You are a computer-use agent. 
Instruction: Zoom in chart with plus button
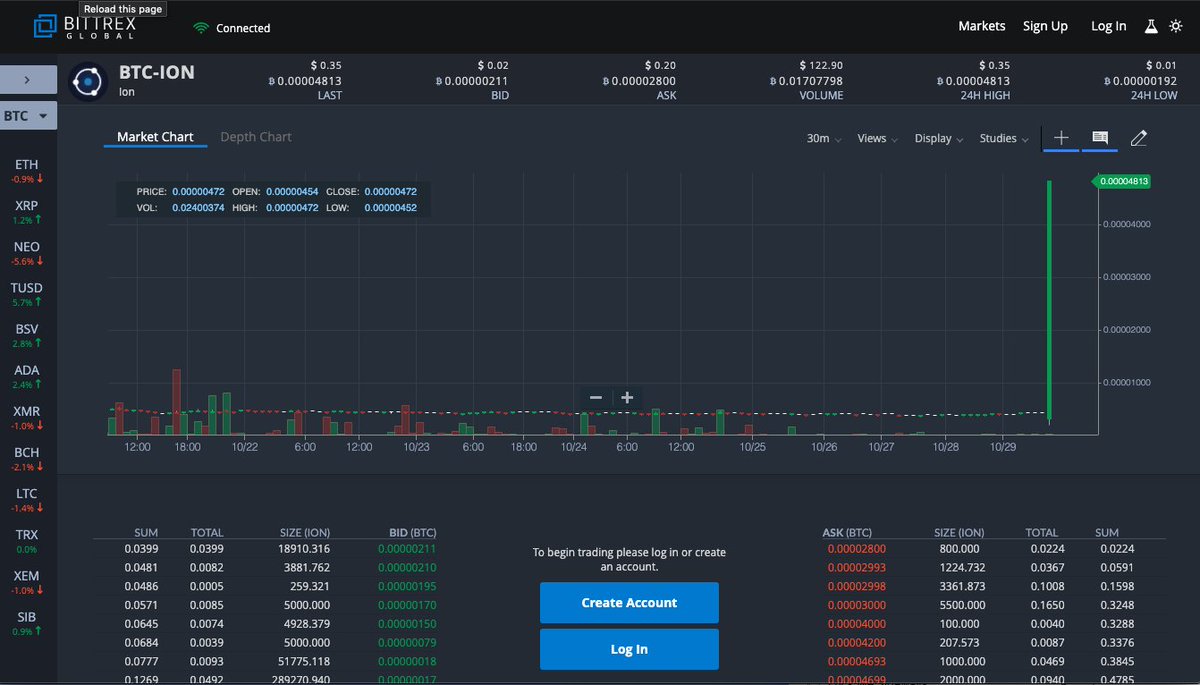pyautogui.click(x=627, y=397)
